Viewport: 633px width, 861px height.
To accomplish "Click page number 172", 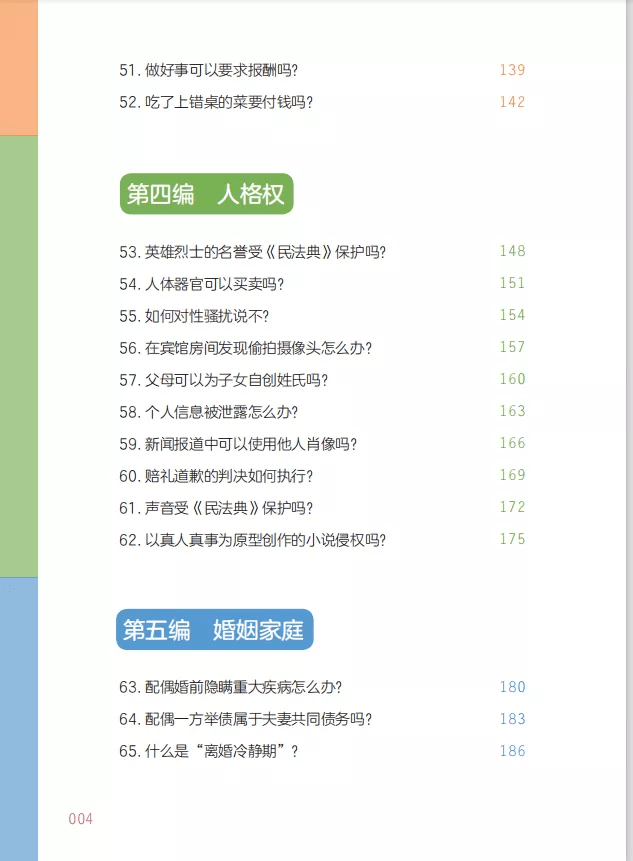I will (x=512, y=507).
